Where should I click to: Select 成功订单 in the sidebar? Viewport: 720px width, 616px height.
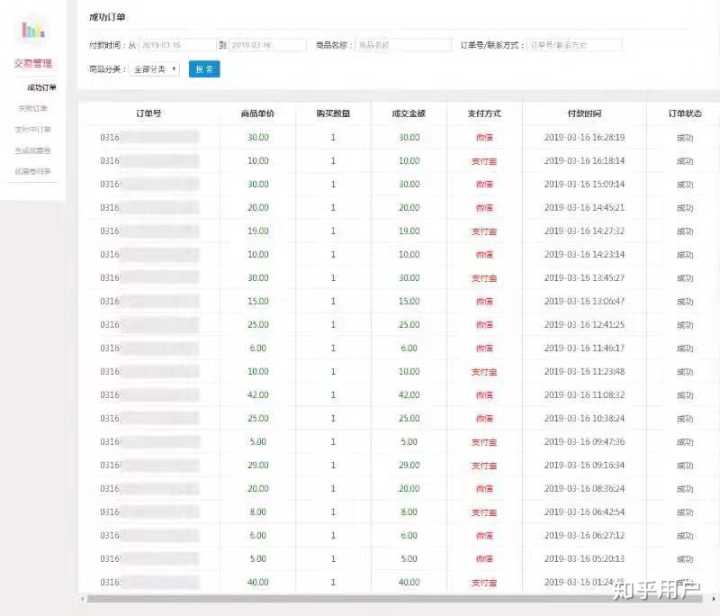click(x=41, y=88)
